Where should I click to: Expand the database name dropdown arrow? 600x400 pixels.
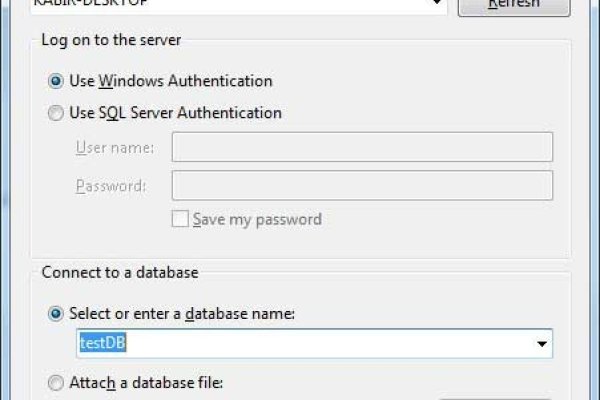click(542, 344)
